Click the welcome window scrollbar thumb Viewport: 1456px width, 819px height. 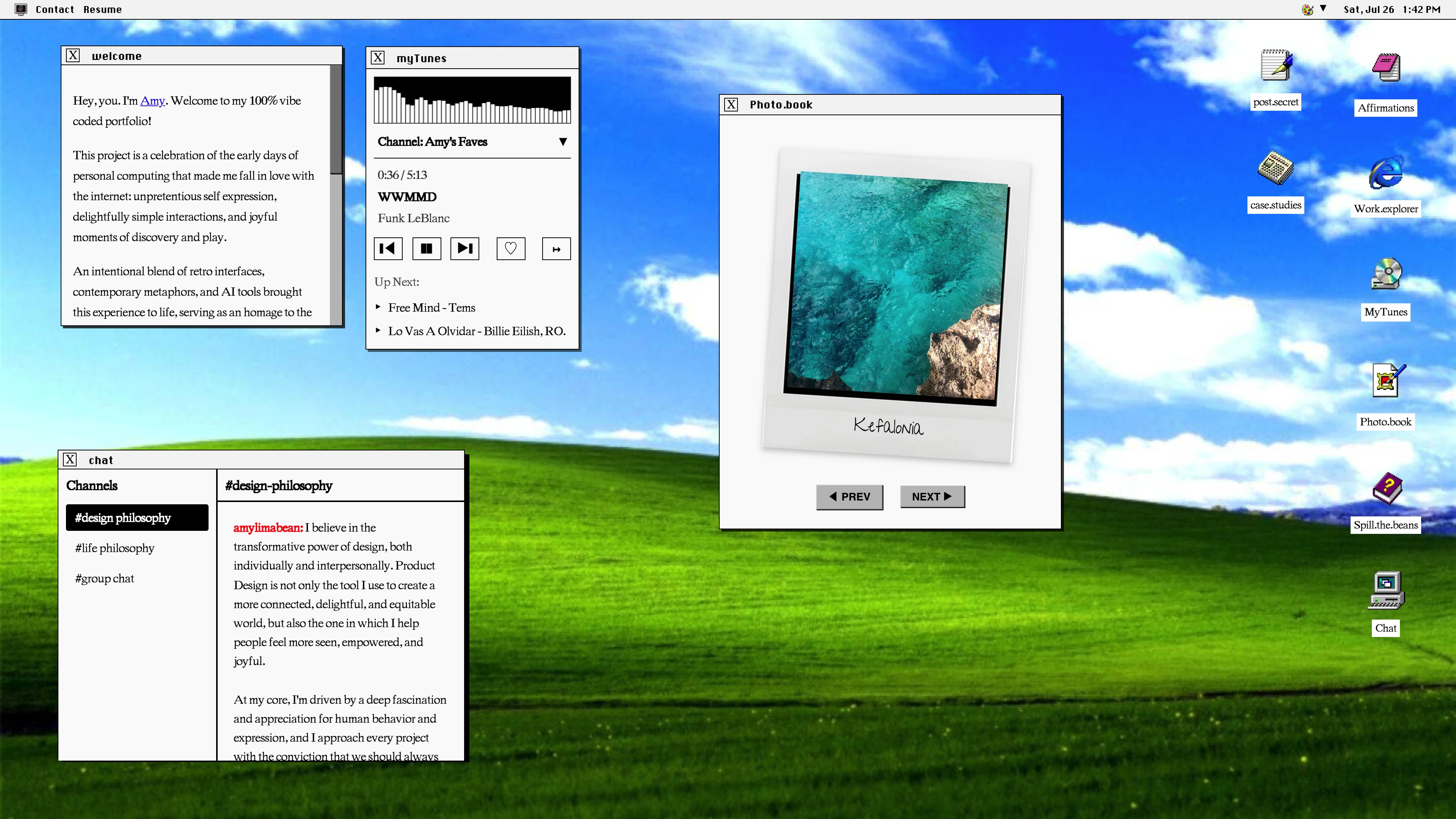tap(336, 120)
